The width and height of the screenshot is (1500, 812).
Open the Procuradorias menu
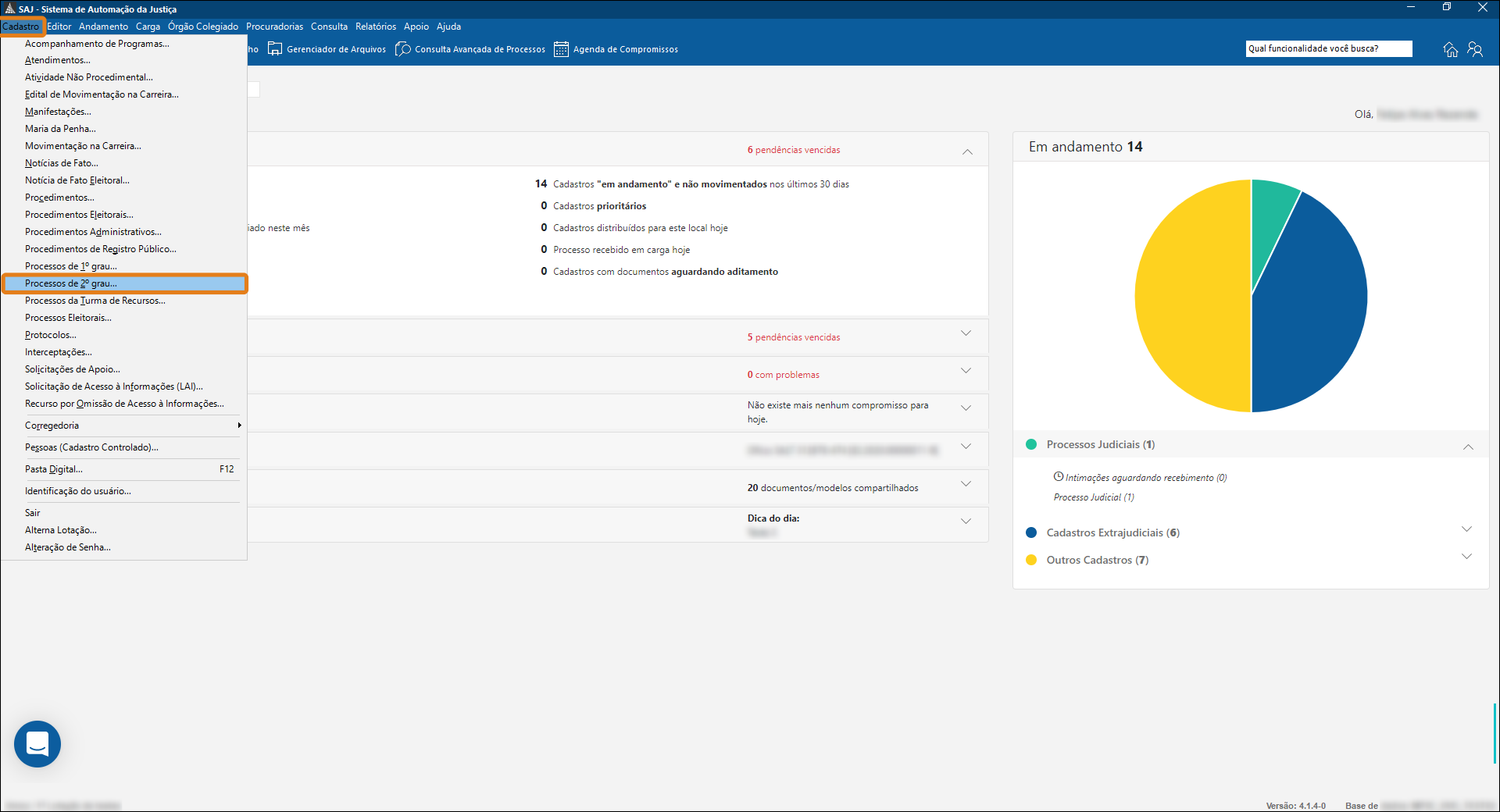click(x=274, y=27)
